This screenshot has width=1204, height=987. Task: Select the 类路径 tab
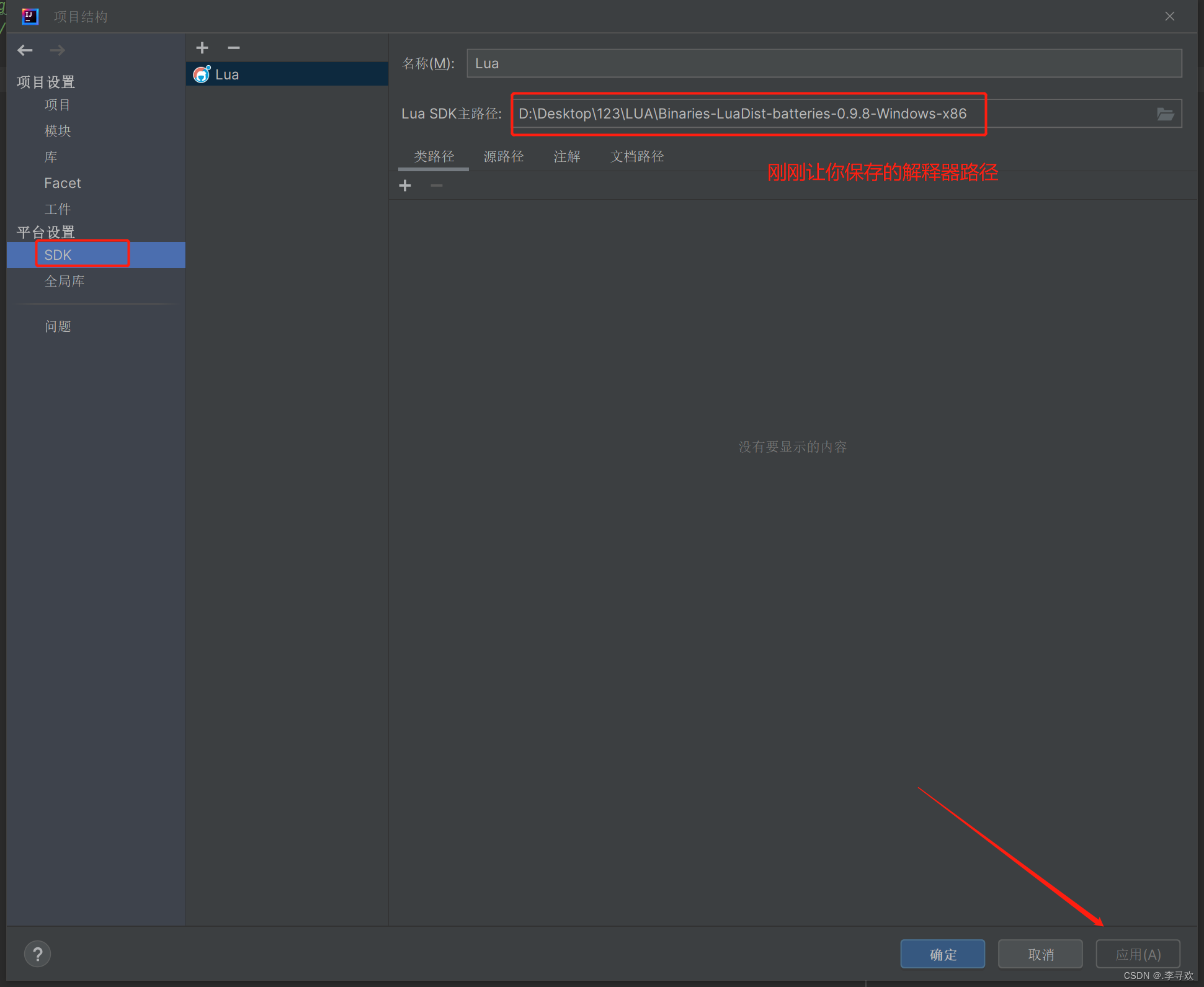434,156
